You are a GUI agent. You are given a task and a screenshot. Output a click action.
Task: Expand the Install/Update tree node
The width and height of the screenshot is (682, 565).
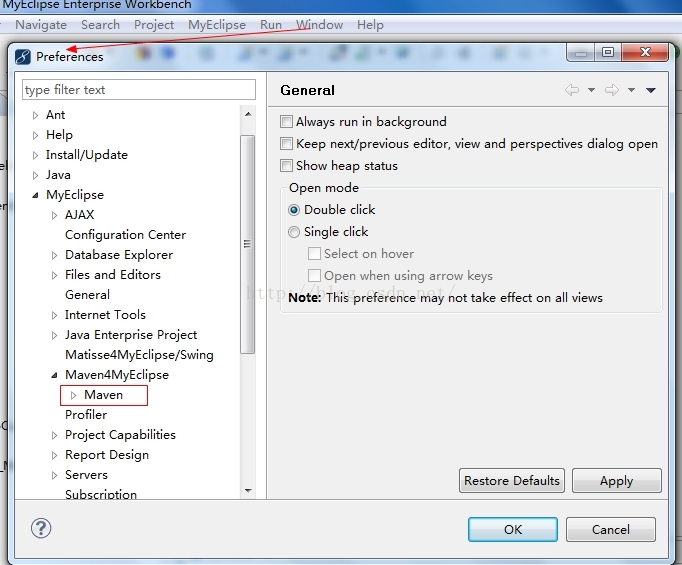coord(35,155)
